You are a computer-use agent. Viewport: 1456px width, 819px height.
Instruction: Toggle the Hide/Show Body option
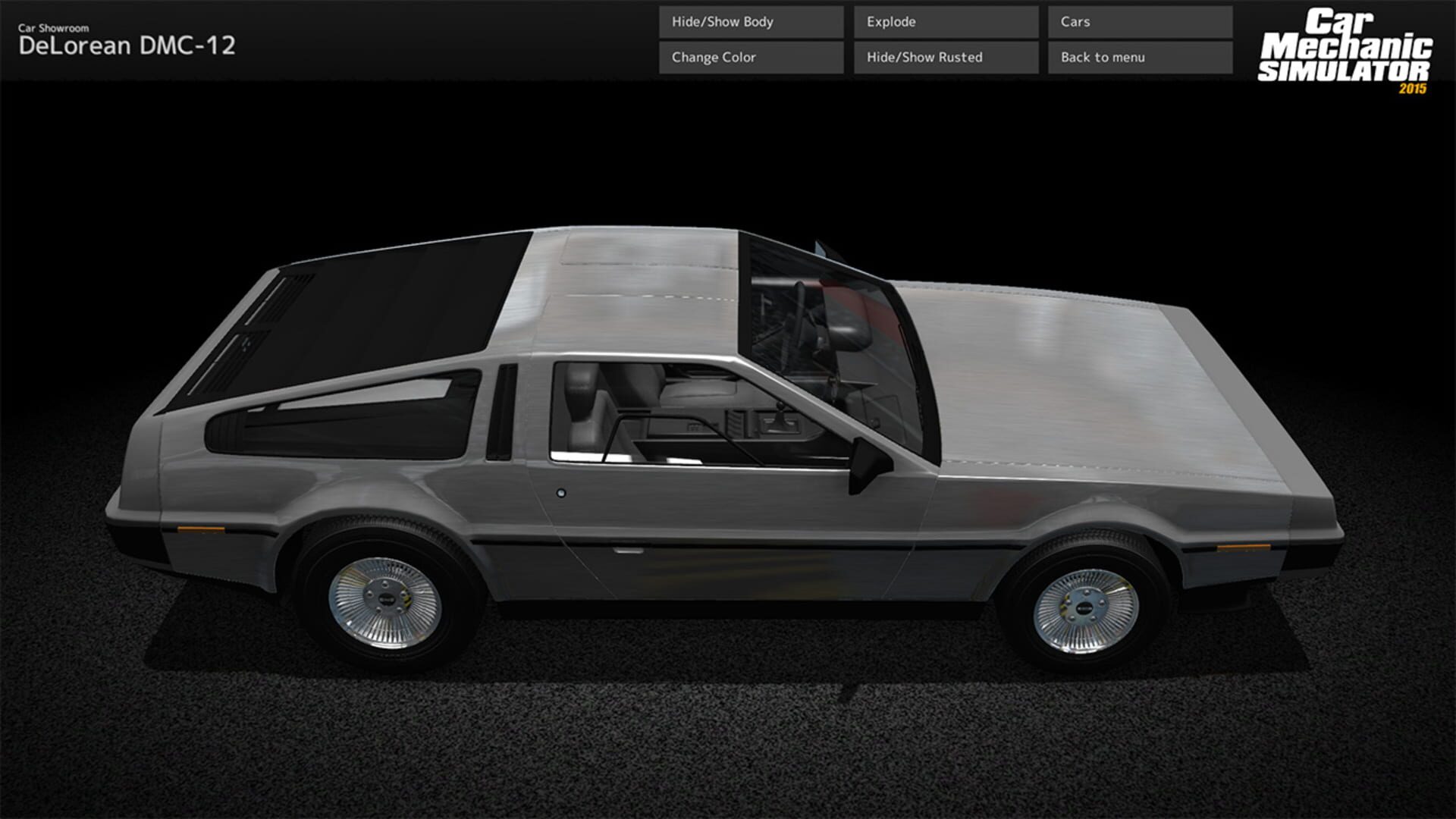tap(750, 22)
